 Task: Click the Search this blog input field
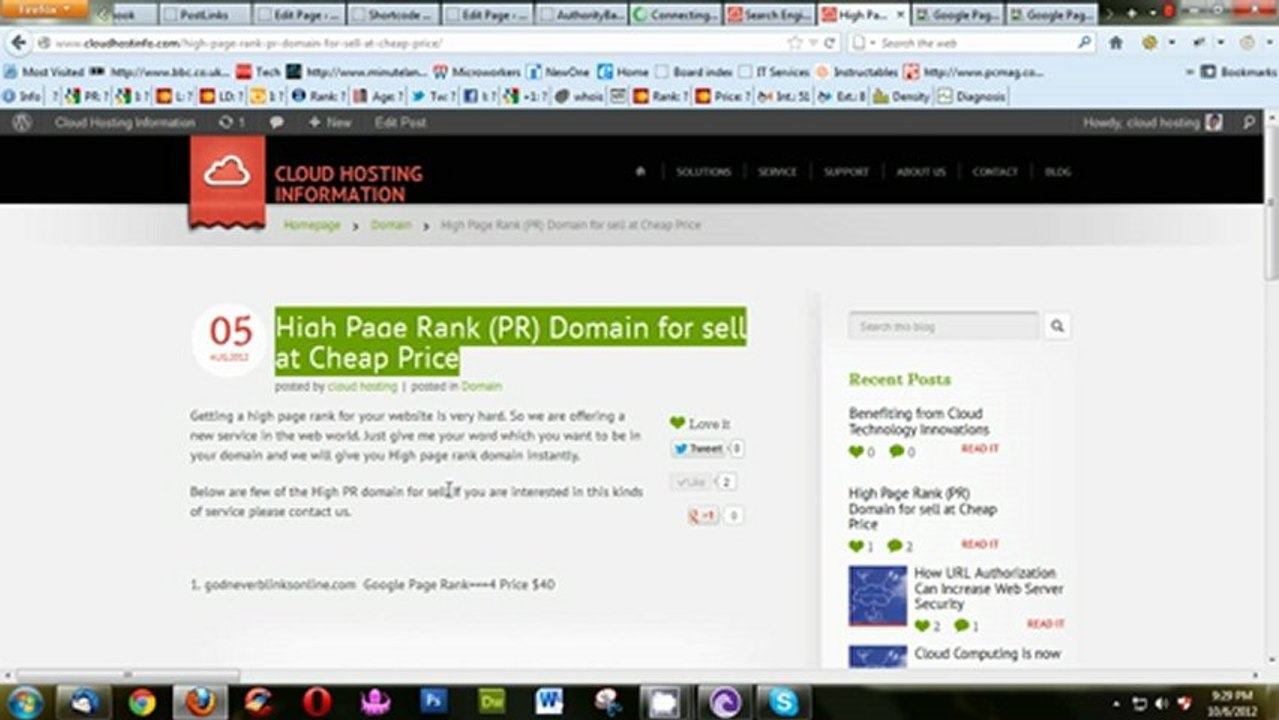pos(944,326)
